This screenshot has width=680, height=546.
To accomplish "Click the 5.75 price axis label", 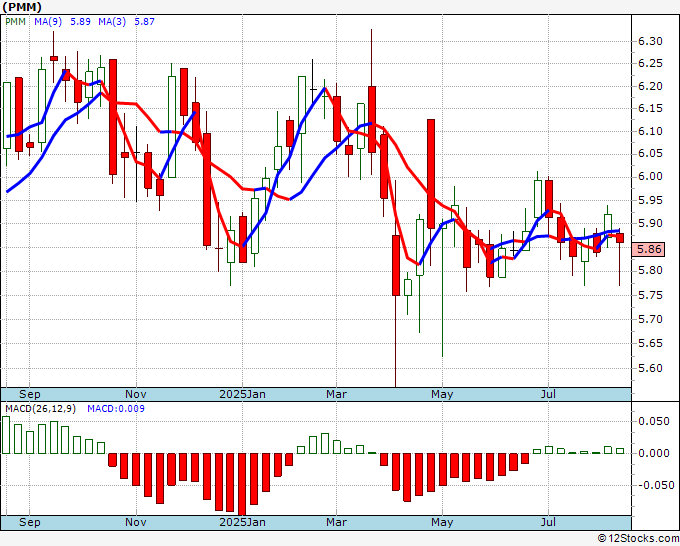I will coord(650,295).
